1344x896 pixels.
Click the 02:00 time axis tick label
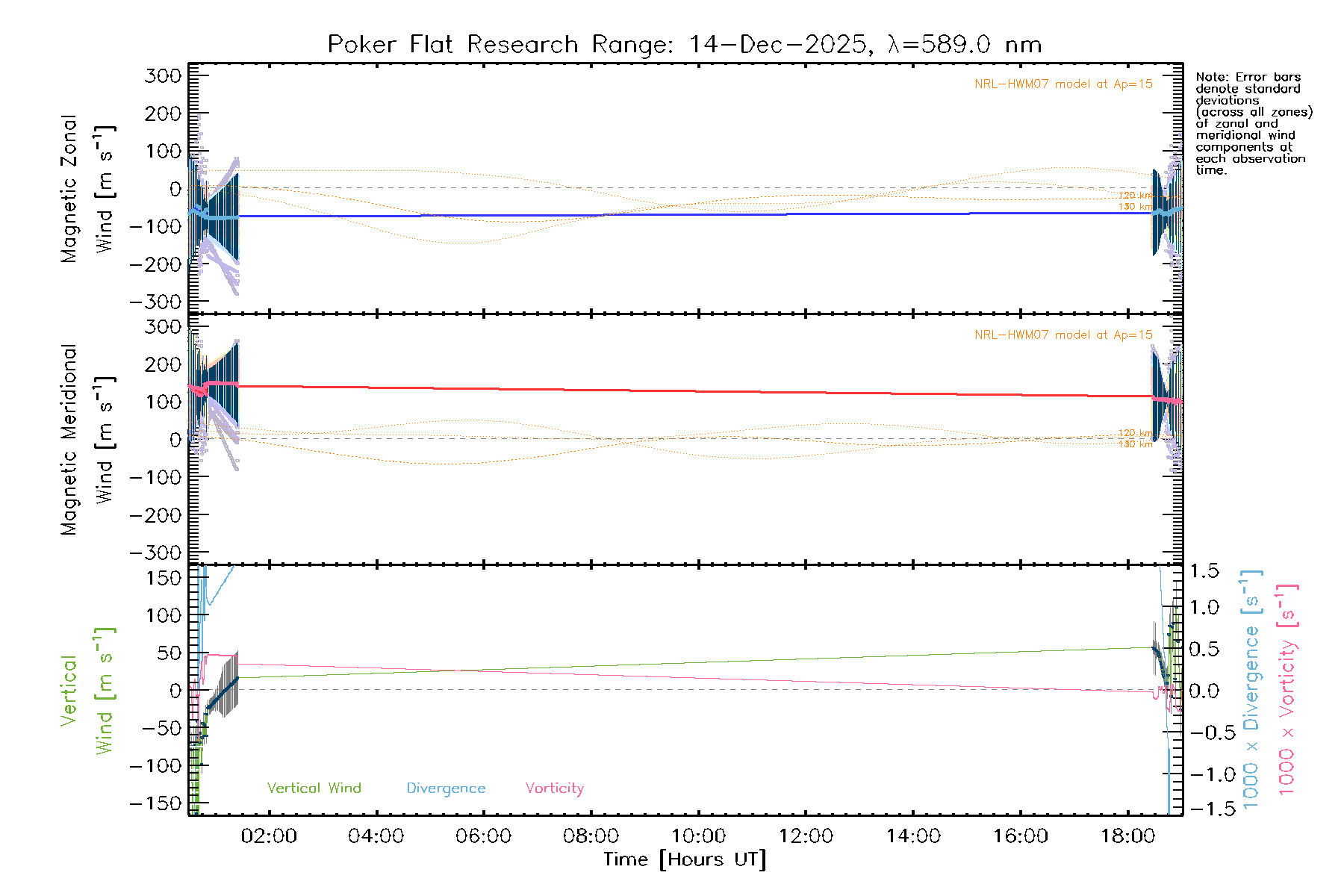[269, 836]
